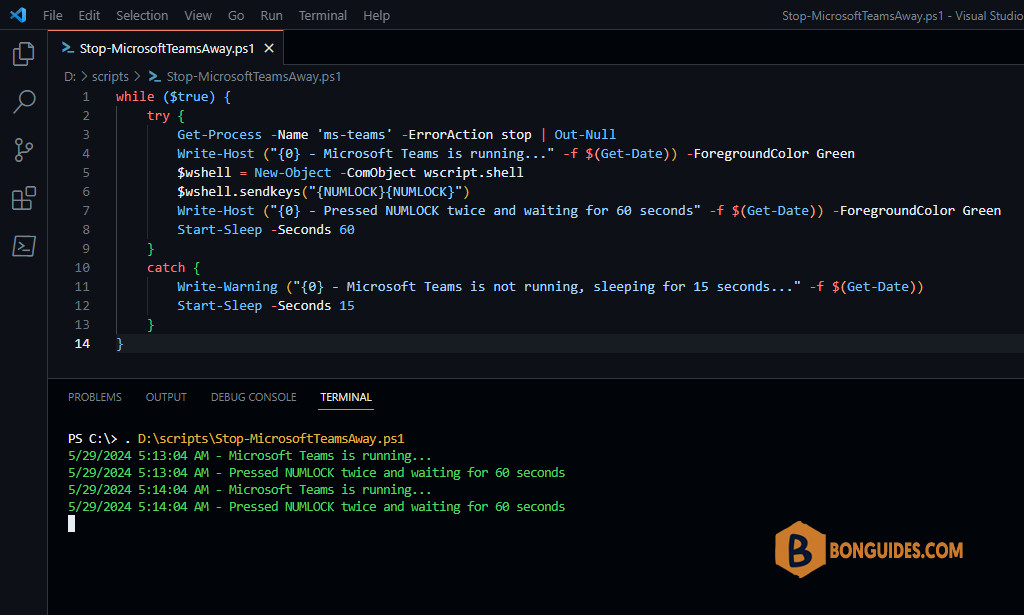1024x615 pixels.
Task: Click the 'catch' keyword on line 10
Action: point(166,268)
